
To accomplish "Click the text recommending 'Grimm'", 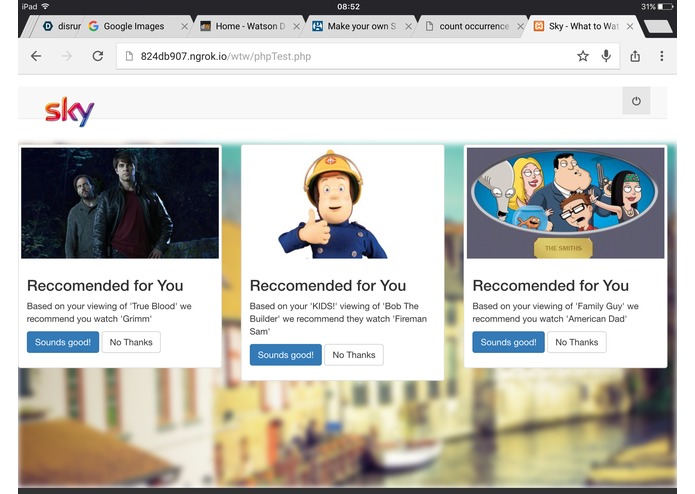I will (x=109, y=312).
